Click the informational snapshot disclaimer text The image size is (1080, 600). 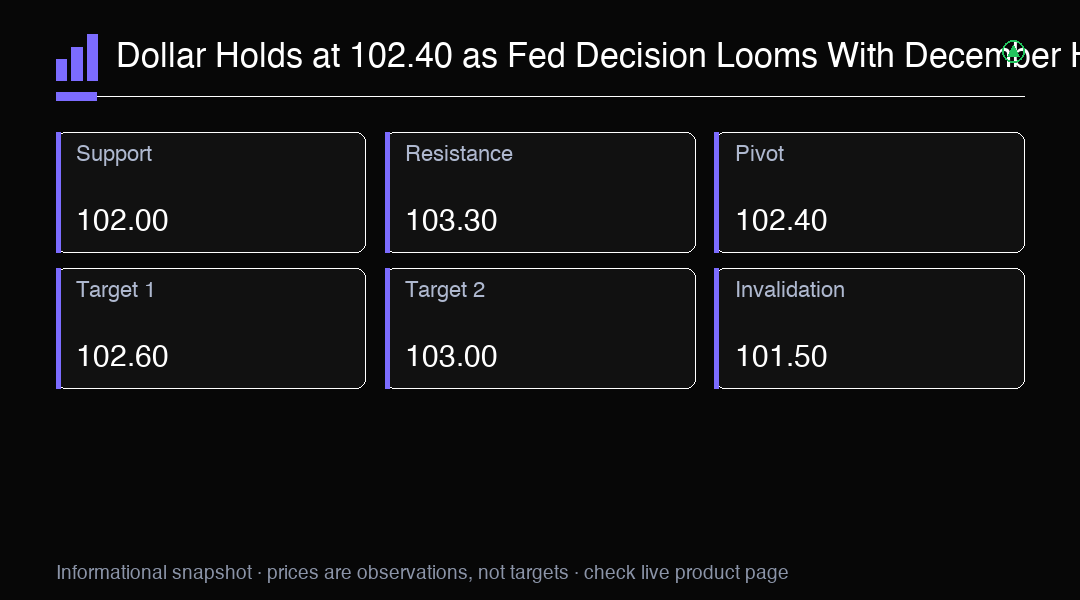point(422,572)
